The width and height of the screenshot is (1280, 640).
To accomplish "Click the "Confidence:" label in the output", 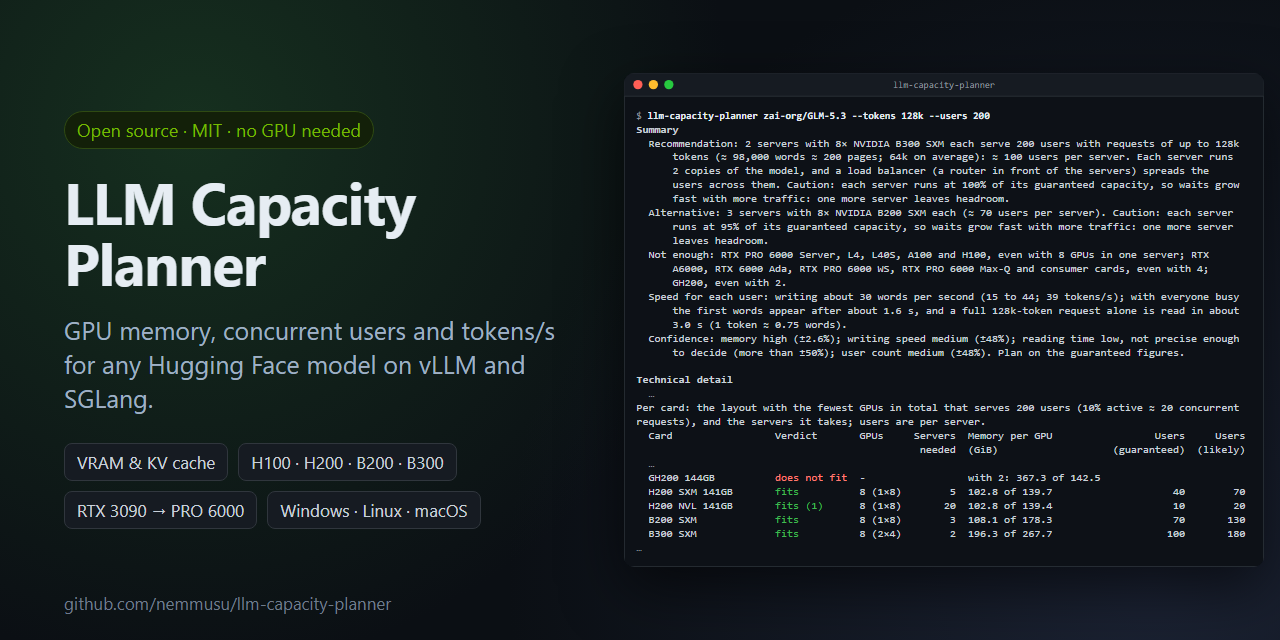I will coord(681,339).
